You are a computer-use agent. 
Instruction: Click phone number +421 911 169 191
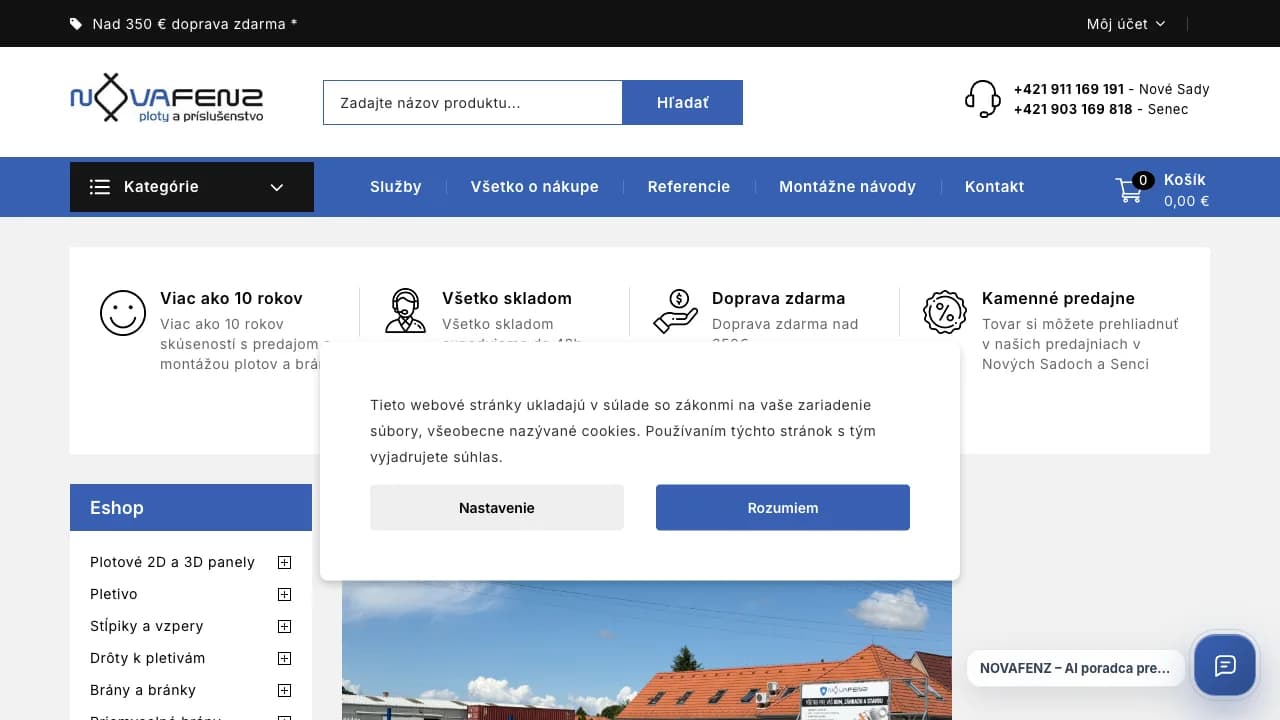(x=1069, y=89)
